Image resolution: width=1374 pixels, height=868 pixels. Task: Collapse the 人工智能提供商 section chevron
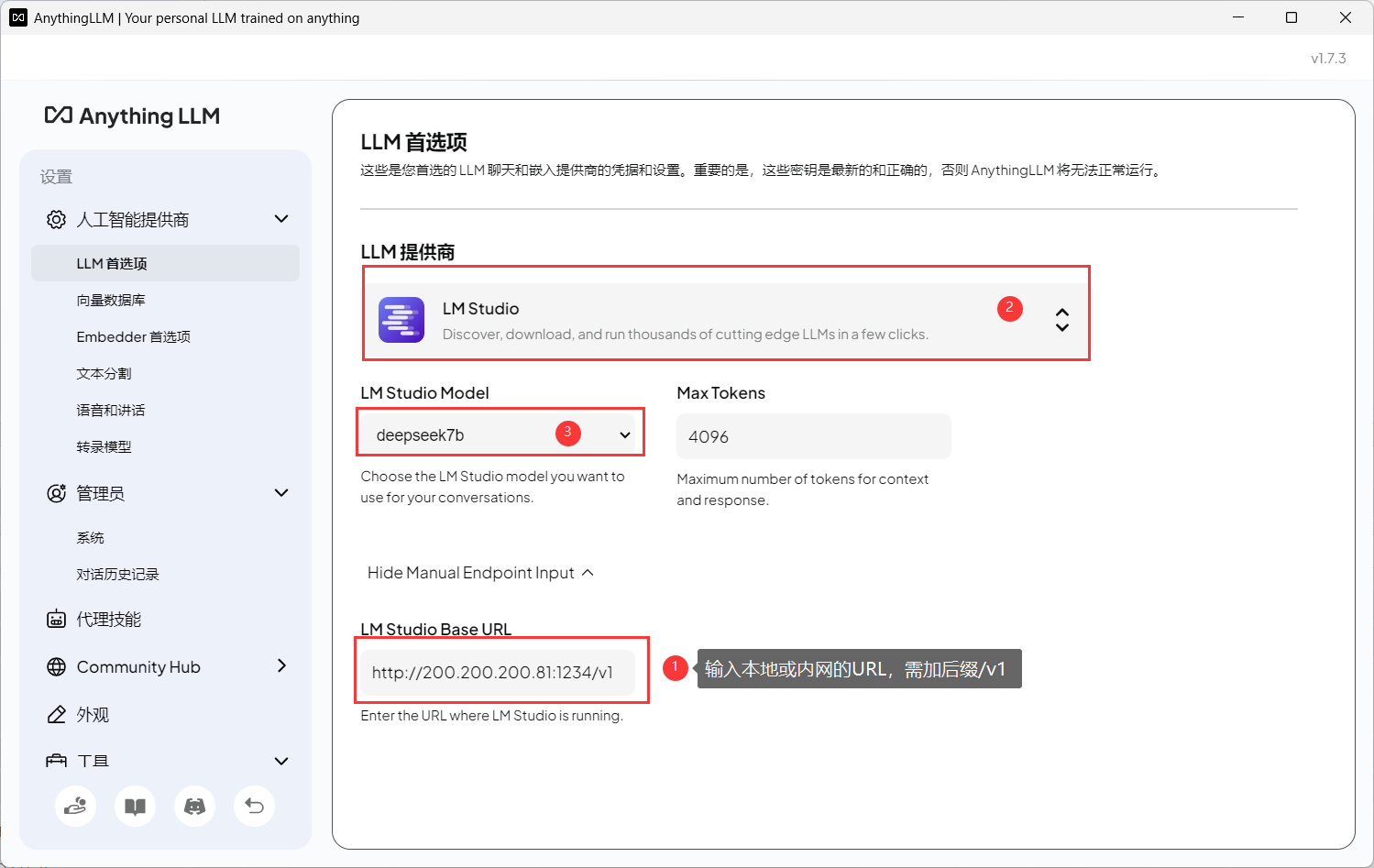[281, 218]
